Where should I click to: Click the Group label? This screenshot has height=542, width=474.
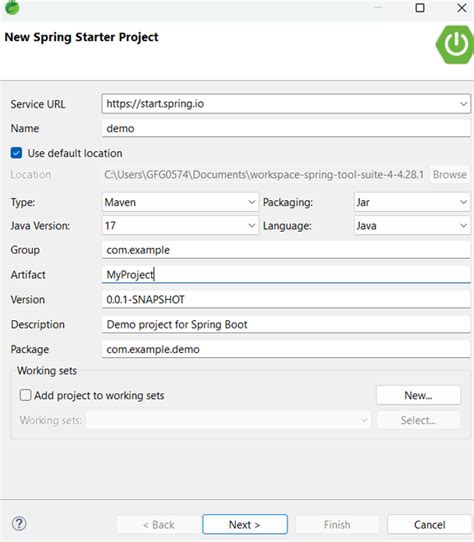tap(25, 250)
